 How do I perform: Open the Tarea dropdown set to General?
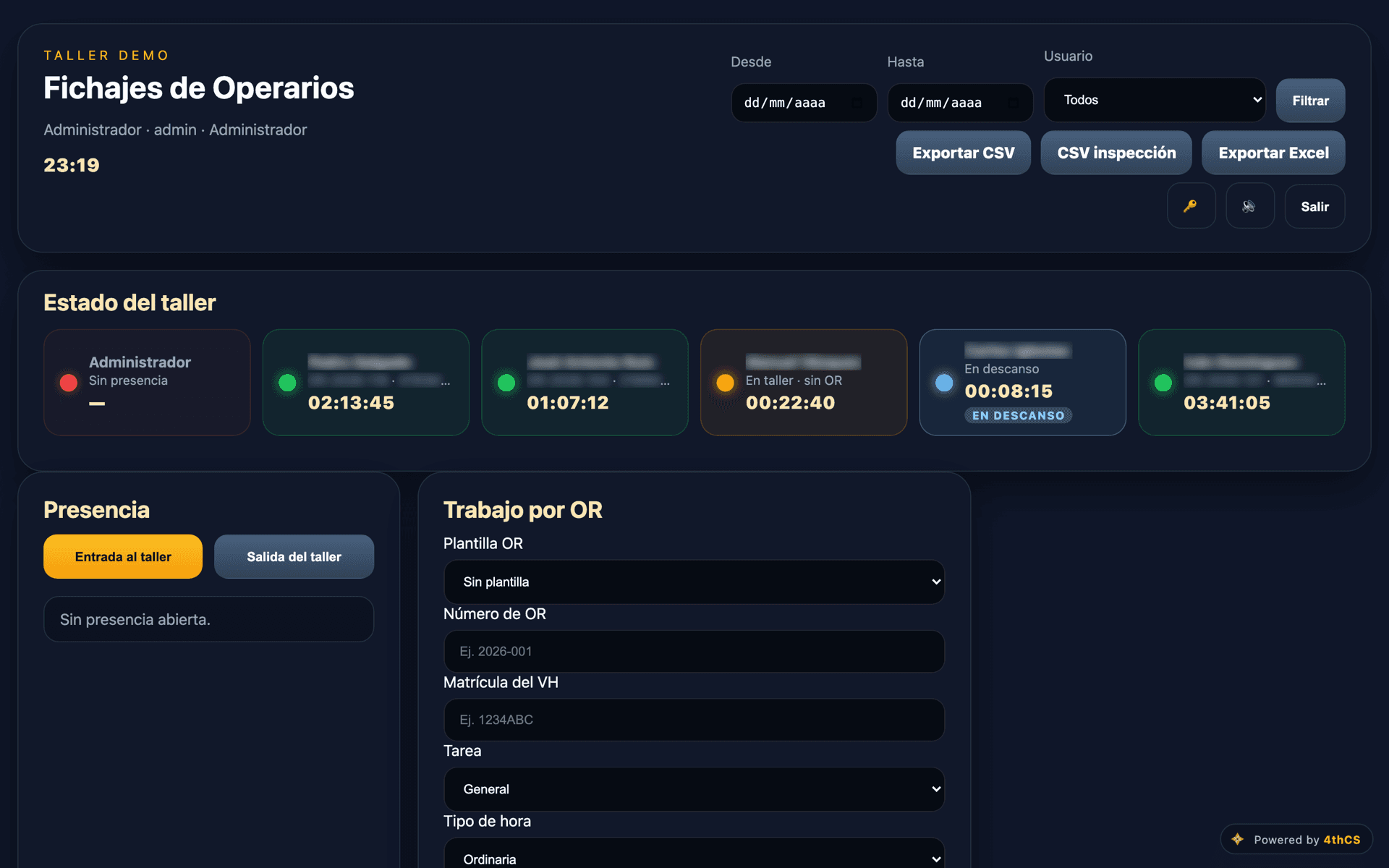pyautogui.click(x=694, y=789)
